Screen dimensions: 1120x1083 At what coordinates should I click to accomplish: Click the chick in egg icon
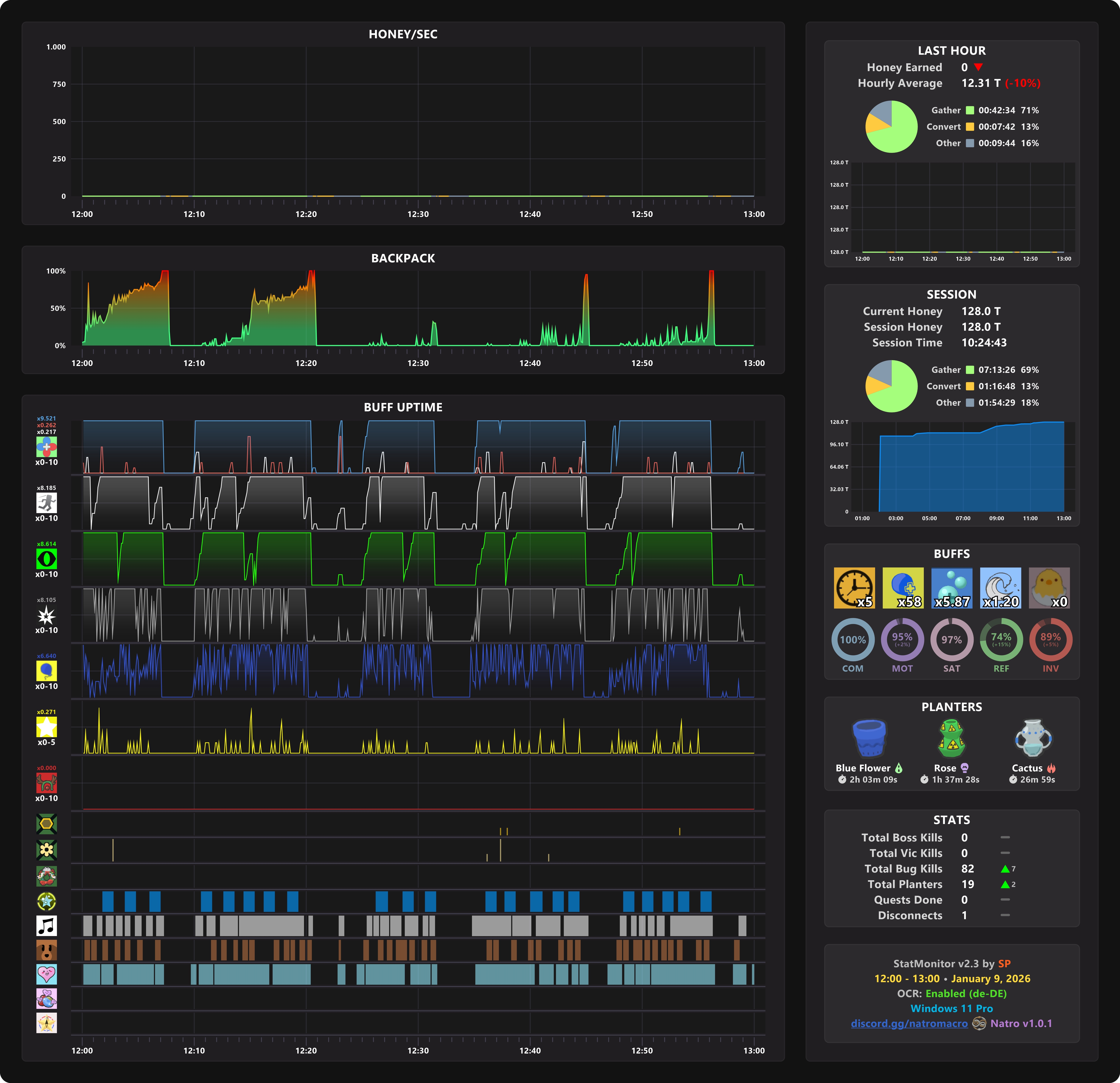1049,587
